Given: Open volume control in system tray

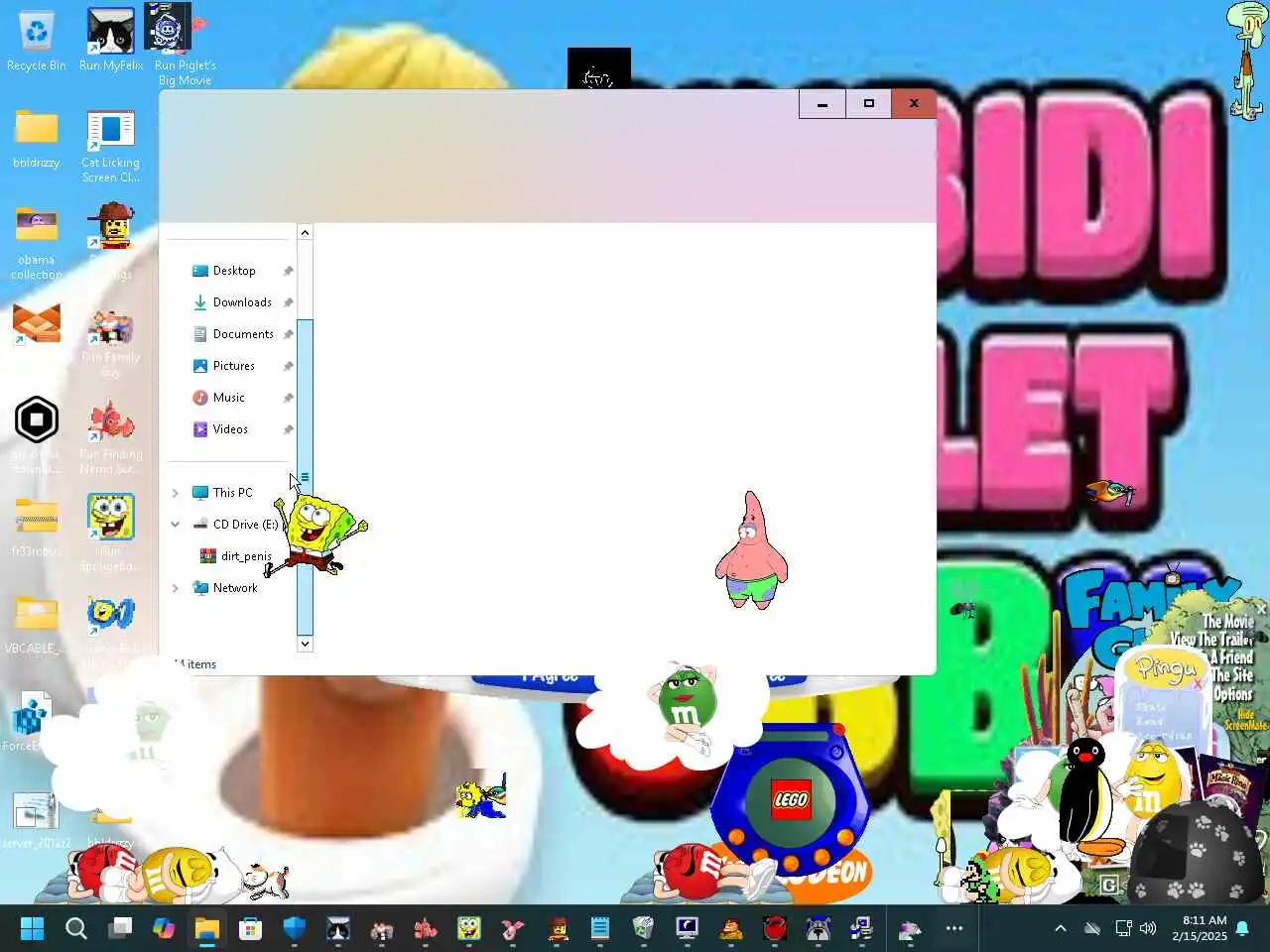Looking at the screenshot, I should (1148, 928).
